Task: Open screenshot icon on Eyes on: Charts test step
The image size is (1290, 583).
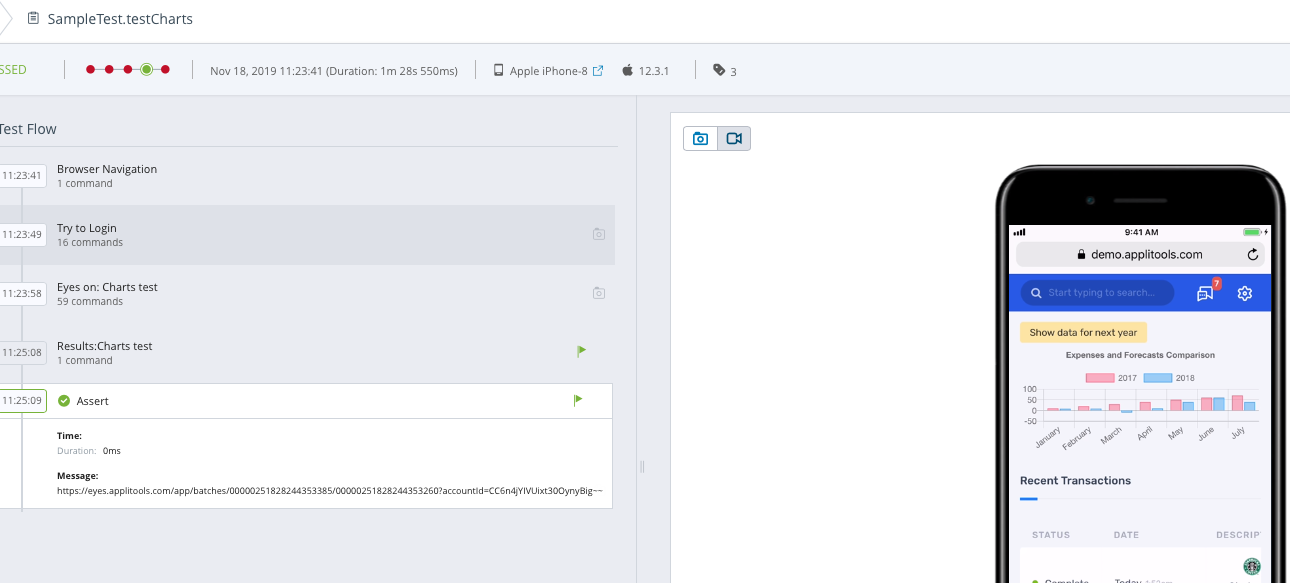Action: [x=598, y=293]
